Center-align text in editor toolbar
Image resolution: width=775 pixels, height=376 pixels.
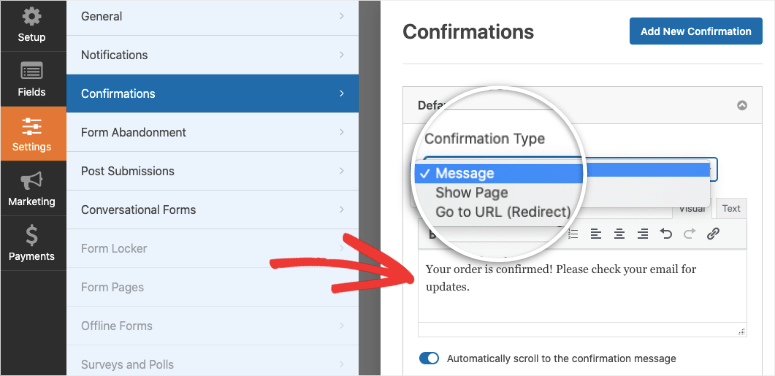[x=619, y=234]
